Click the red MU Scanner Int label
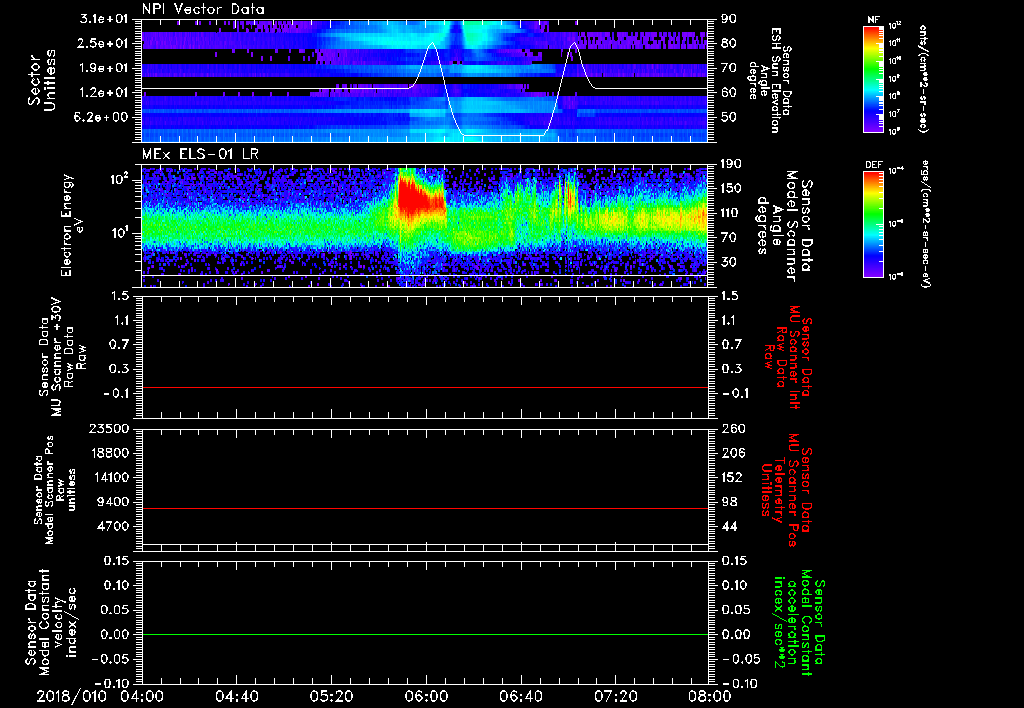This screenshot has height=708, width=1024. point(789,357)
